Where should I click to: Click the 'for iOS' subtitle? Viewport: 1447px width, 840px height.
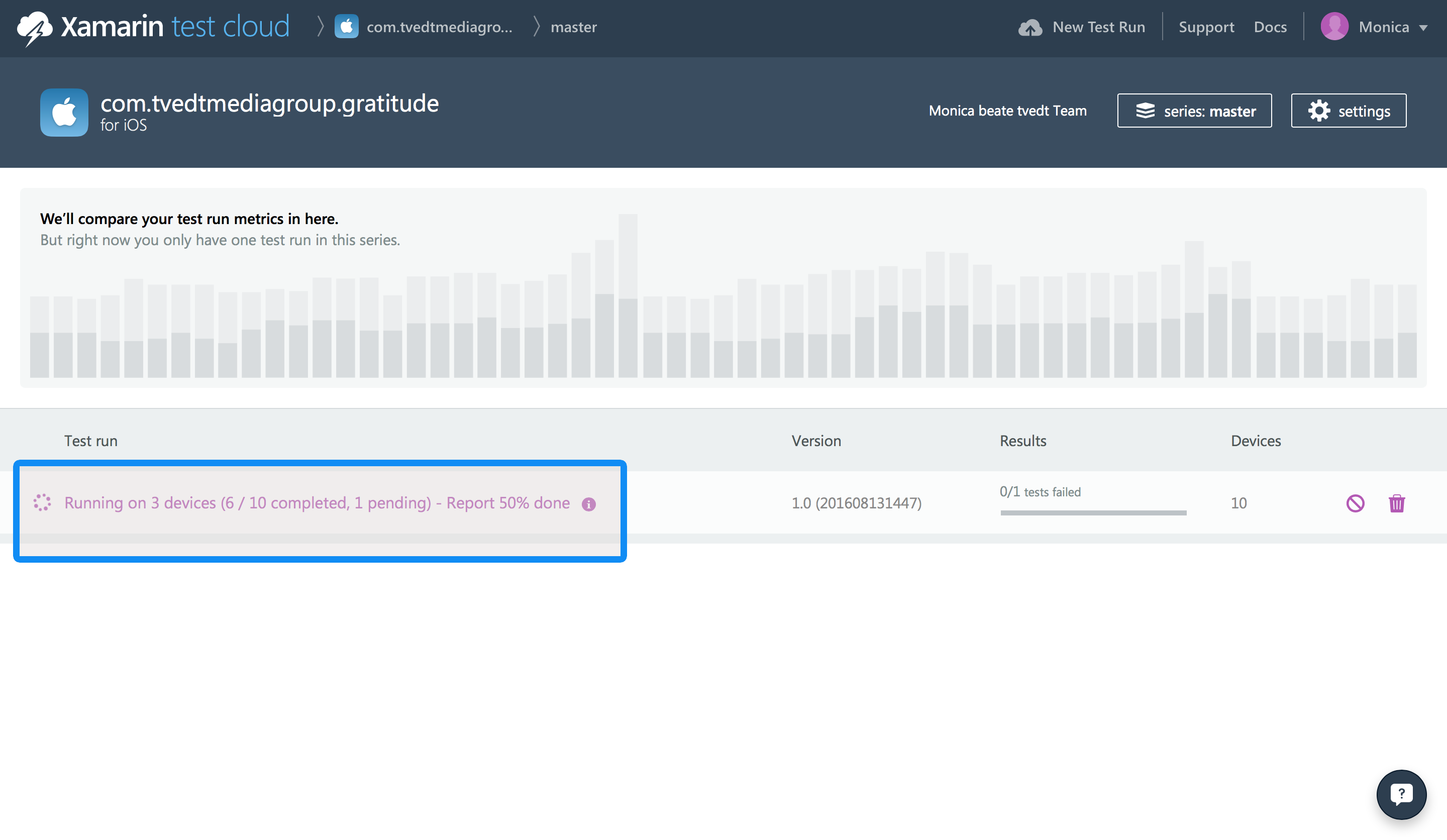point(124,125)
